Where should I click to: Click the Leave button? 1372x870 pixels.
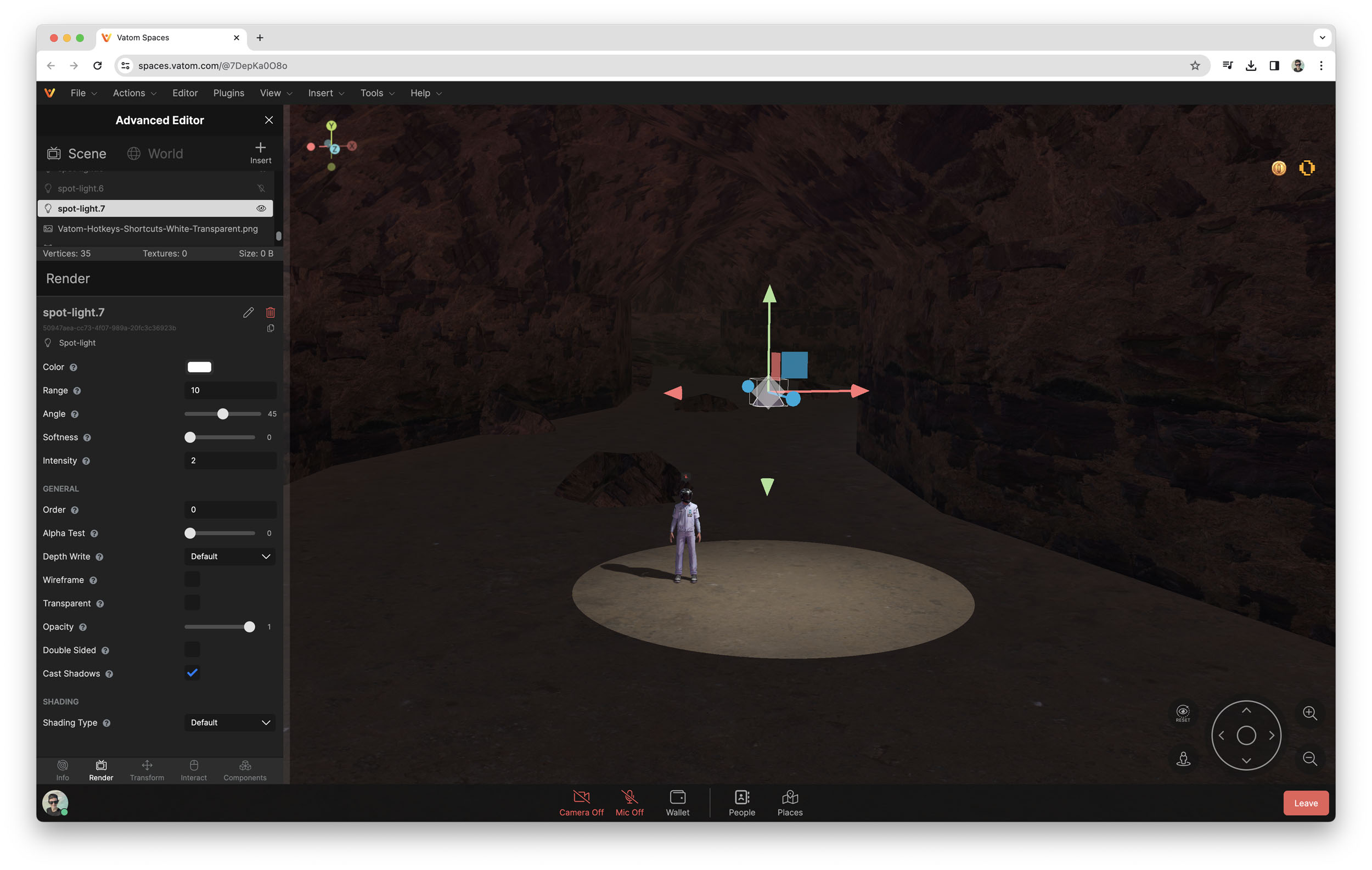(x=1306, y=804)
